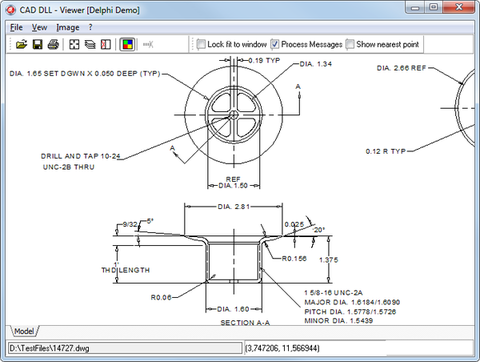Toggle the colored squares color-mode button
Viewport: 480px width, 362px height.
coord(127,44)
